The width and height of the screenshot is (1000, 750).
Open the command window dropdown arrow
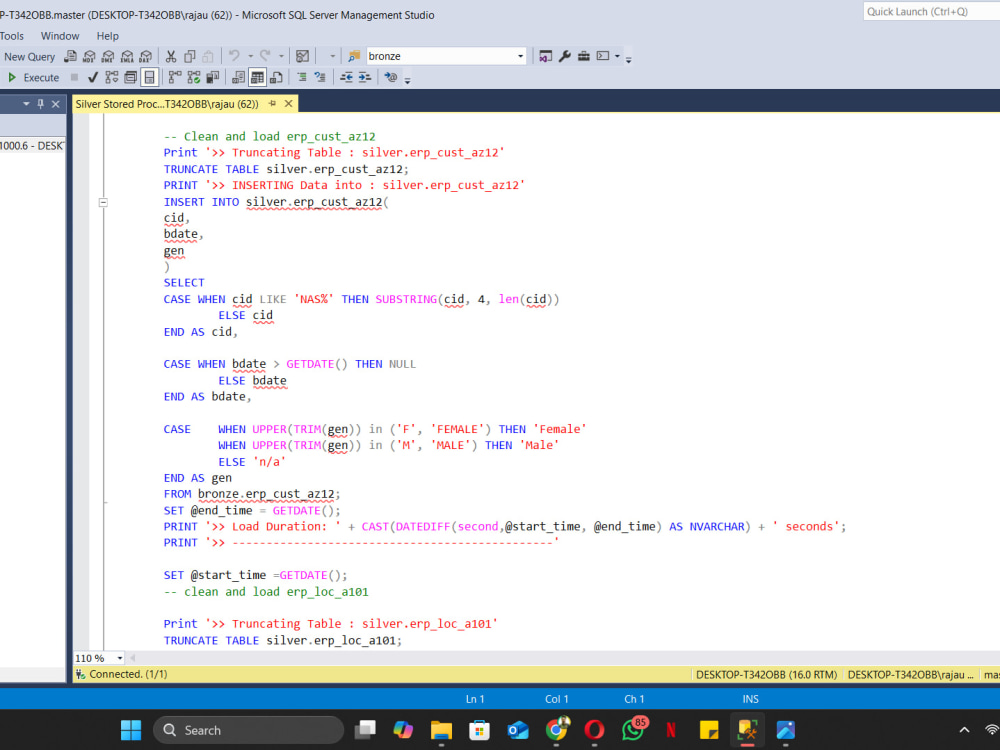coord(617,56)
